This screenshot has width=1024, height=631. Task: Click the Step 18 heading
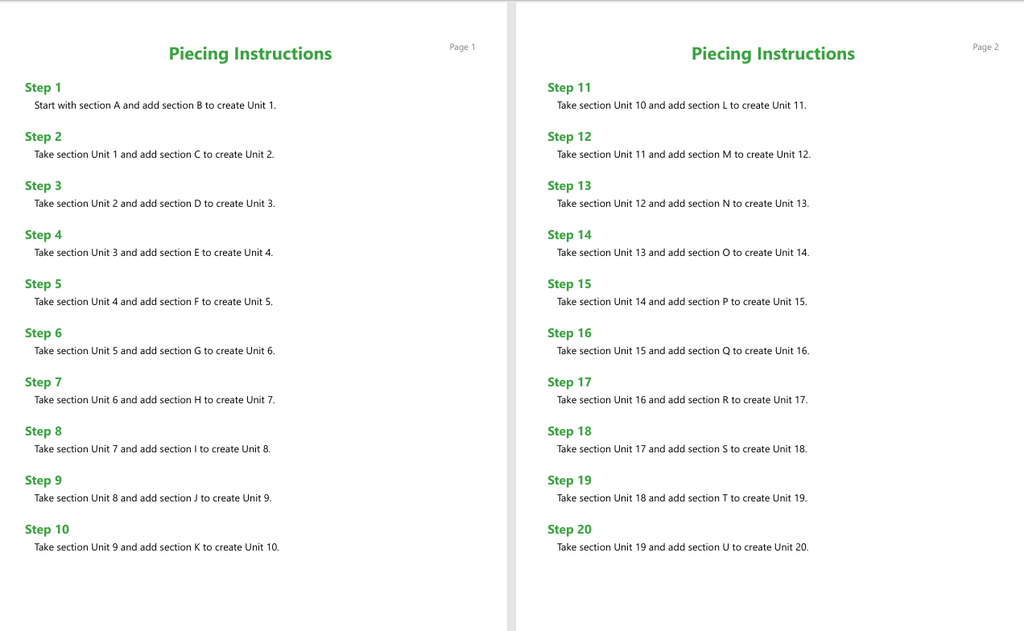[x=569, y=432]
